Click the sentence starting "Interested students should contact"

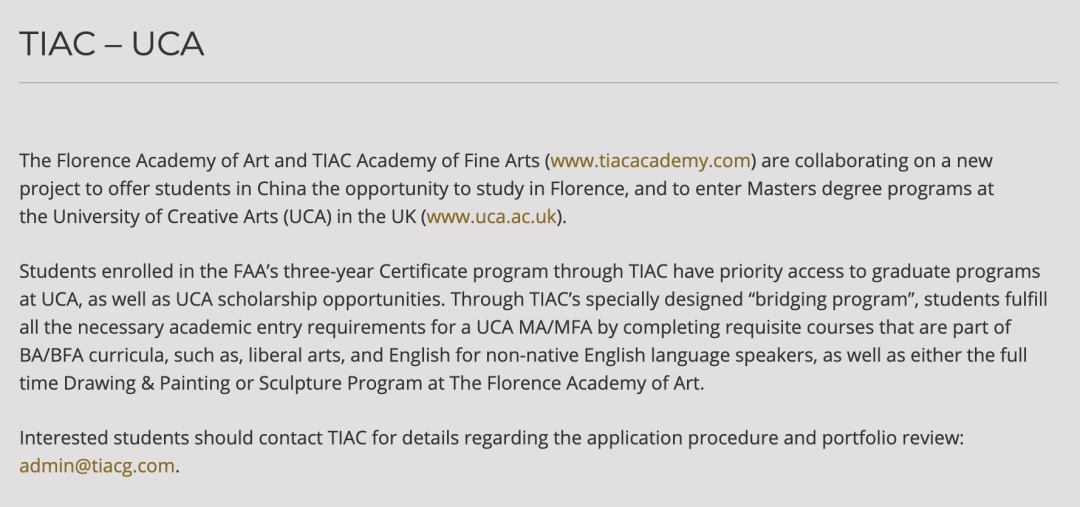pyautogui.click(x=491, y=438)
